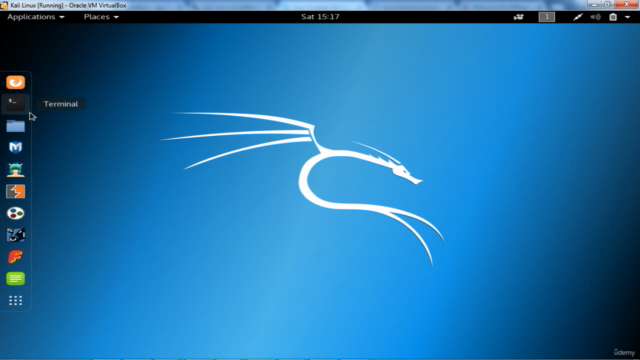Open the Files folder icon in dock

[16, 126]
